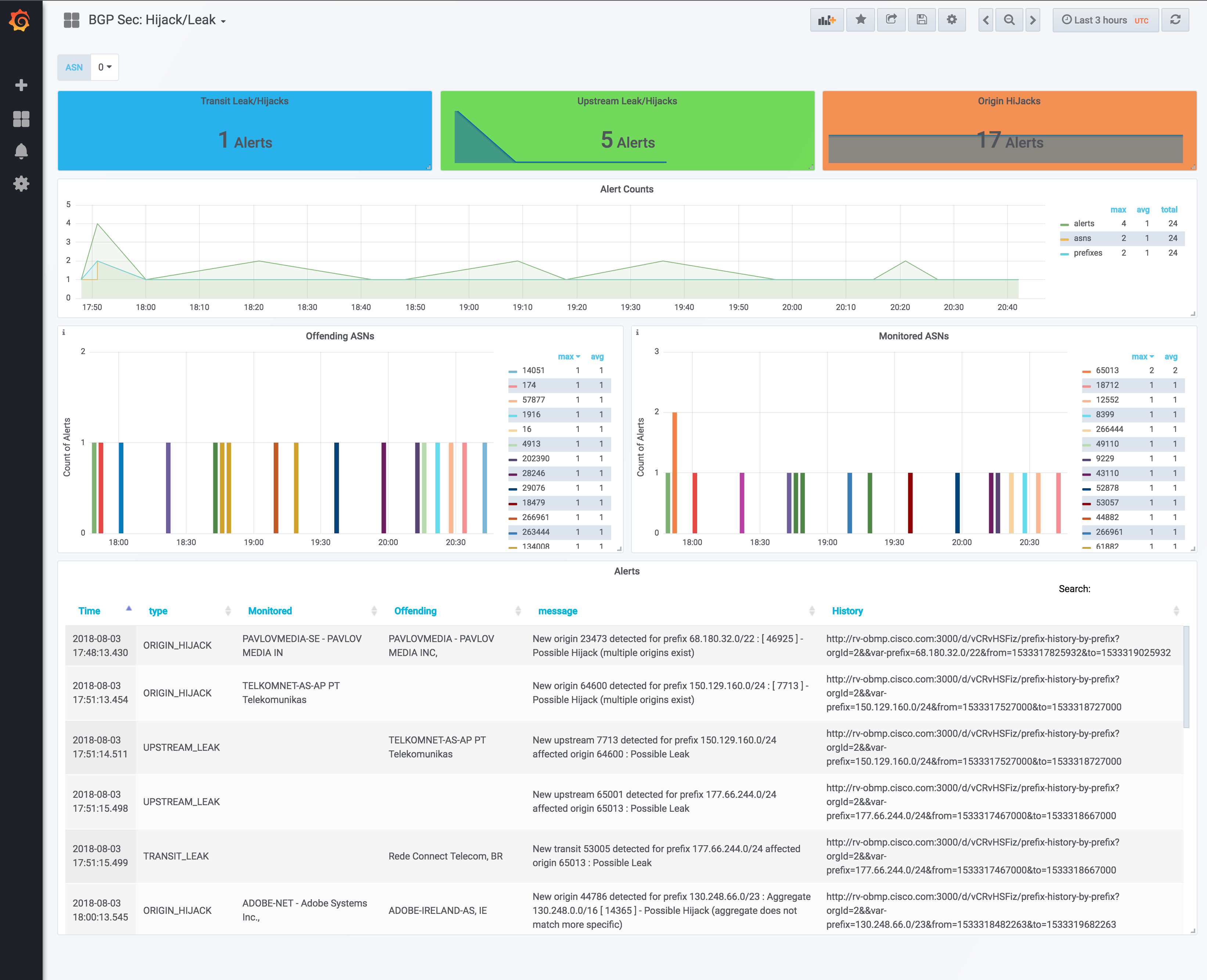Click info icon on Monitored ASNs panel
Image resolution: width=1207 pixels, height=980 pixels.
(637, 332)
